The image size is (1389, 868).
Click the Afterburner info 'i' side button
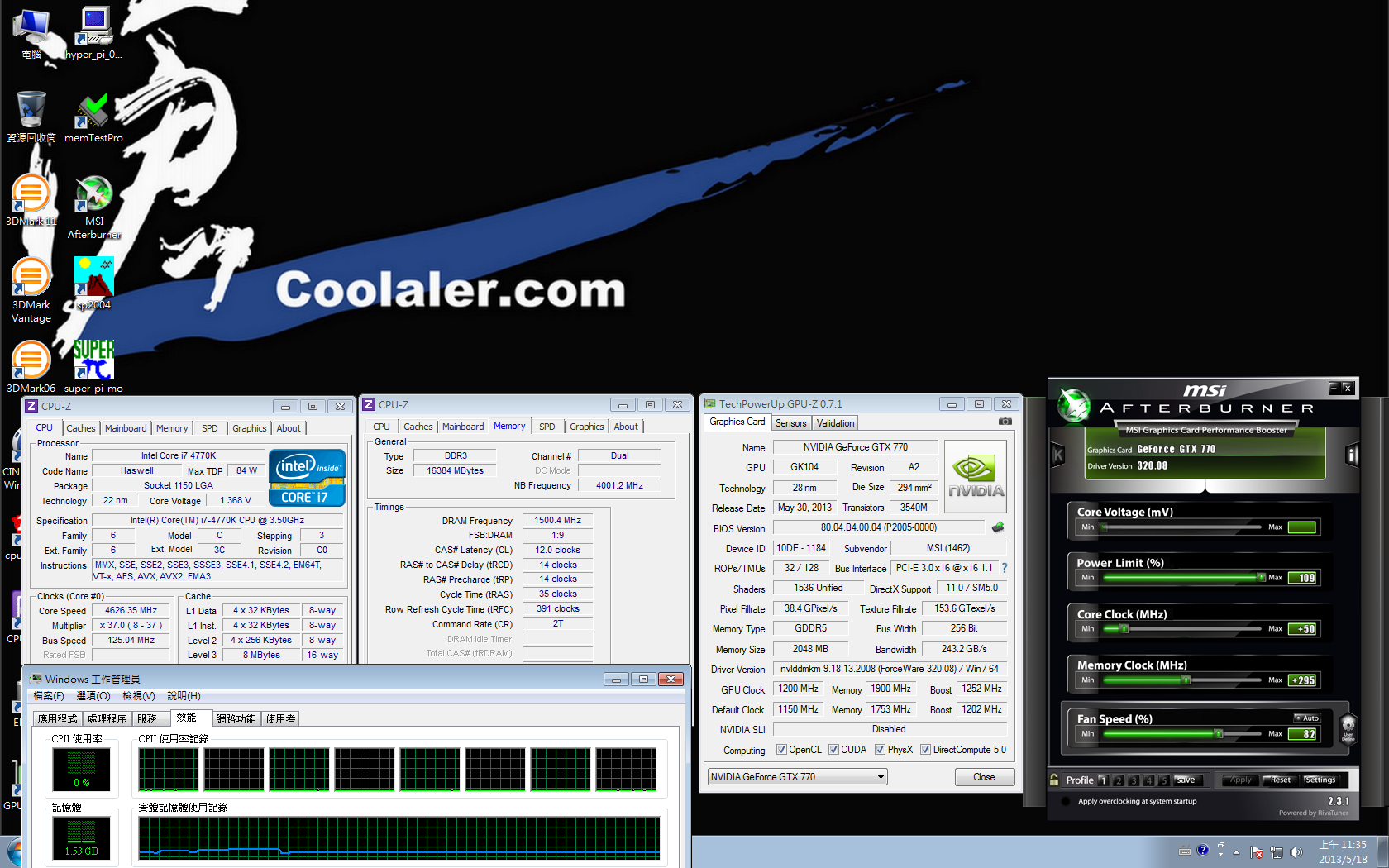pyautogui.click(x=1352, y=455)
